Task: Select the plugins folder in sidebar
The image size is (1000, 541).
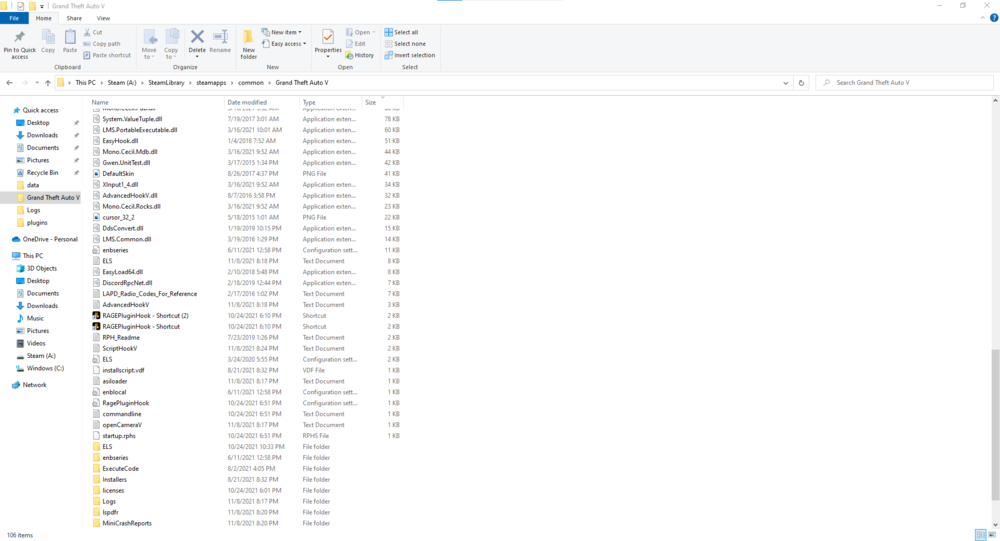Action: click(x=37, y=222)
